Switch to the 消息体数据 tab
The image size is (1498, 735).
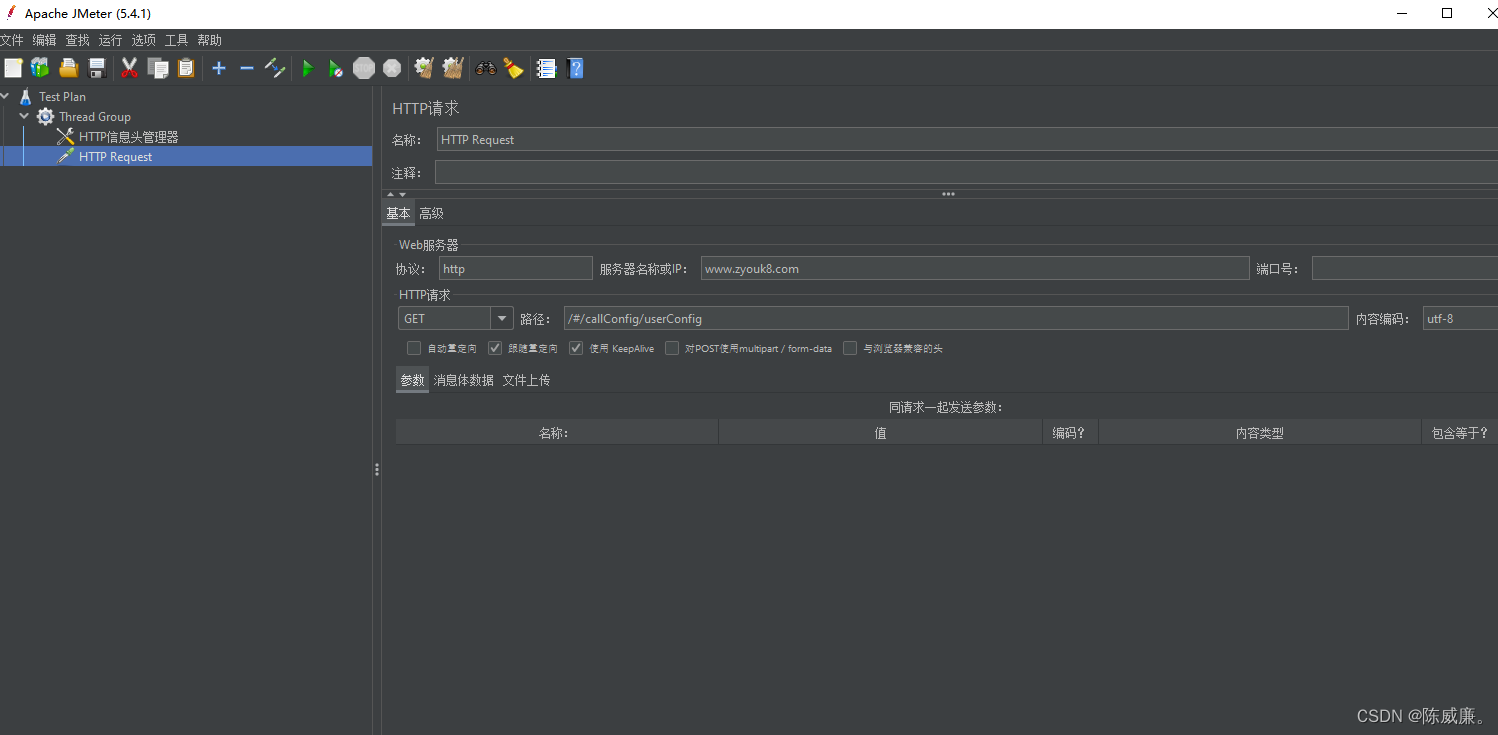[463, 380]
